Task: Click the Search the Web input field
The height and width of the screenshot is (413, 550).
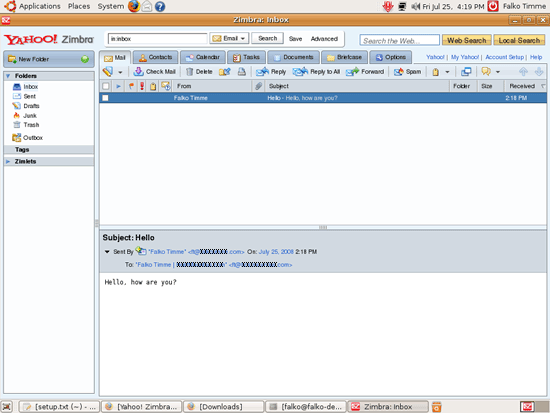Action: 399,40
